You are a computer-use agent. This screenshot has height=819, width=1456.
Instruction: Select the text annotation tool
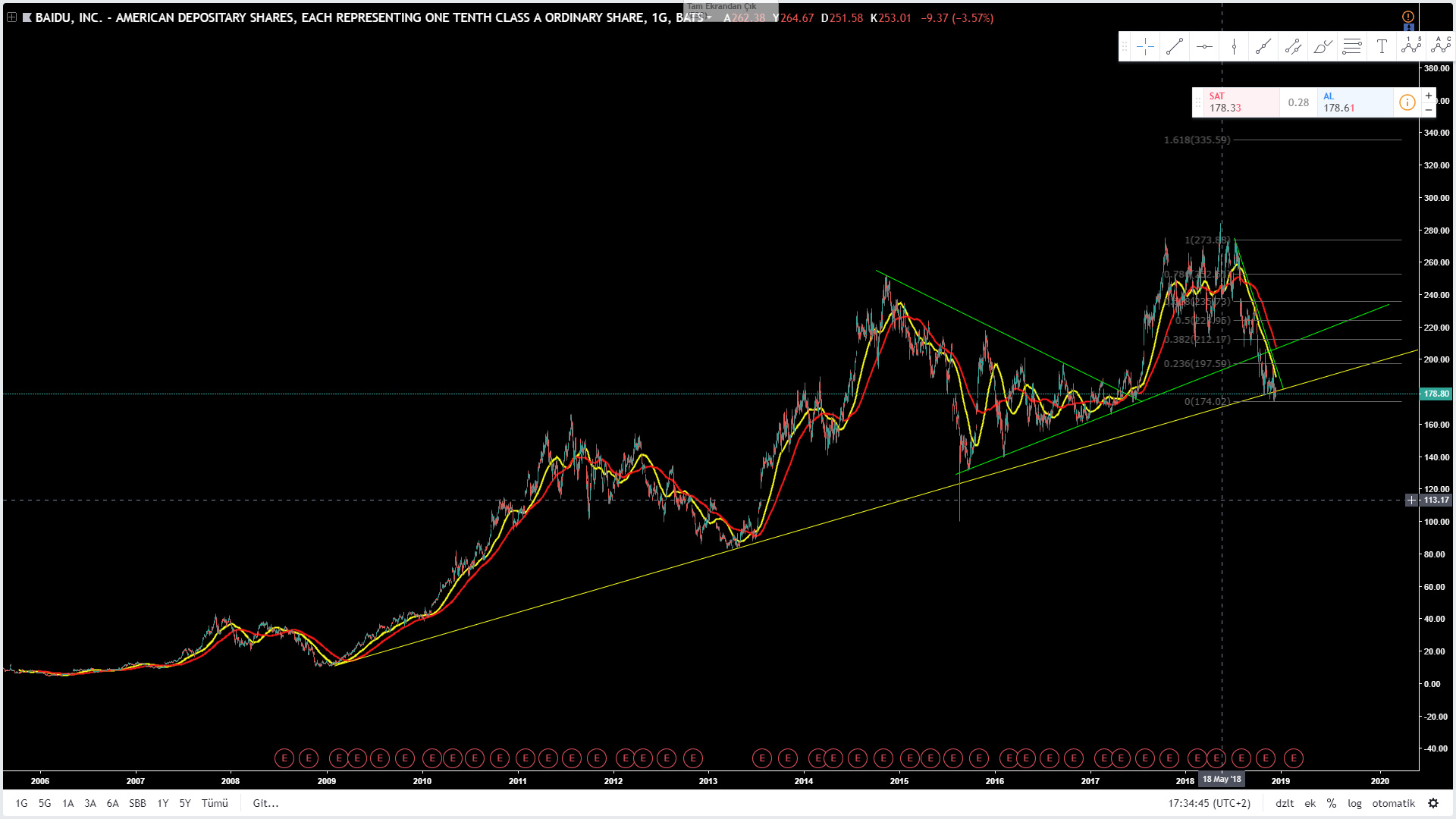tap(1382, 47)
